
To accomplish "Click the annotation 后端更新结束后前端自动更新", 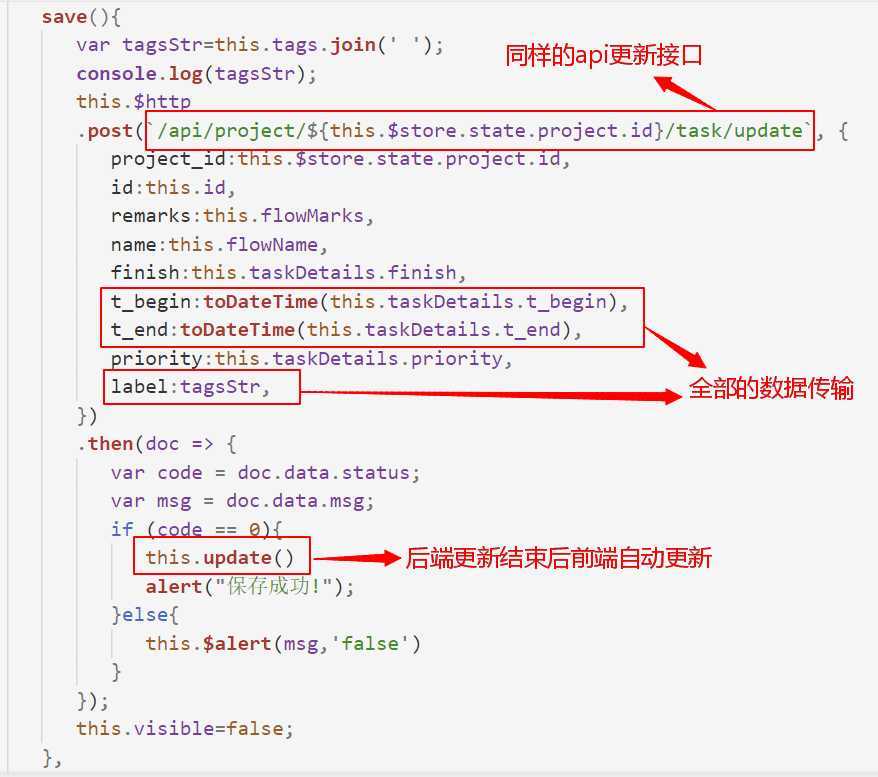I will [558, 558].
